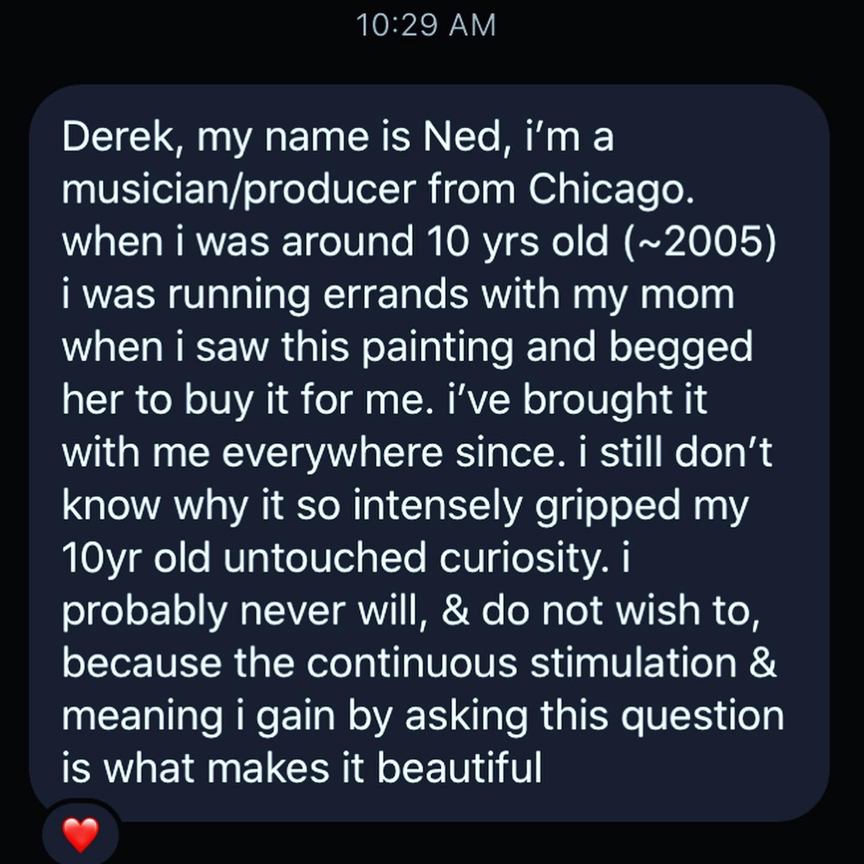Click the word "stimulation" in the message
The width and height of the screenshot is (864, 864).
pos(633,663)
